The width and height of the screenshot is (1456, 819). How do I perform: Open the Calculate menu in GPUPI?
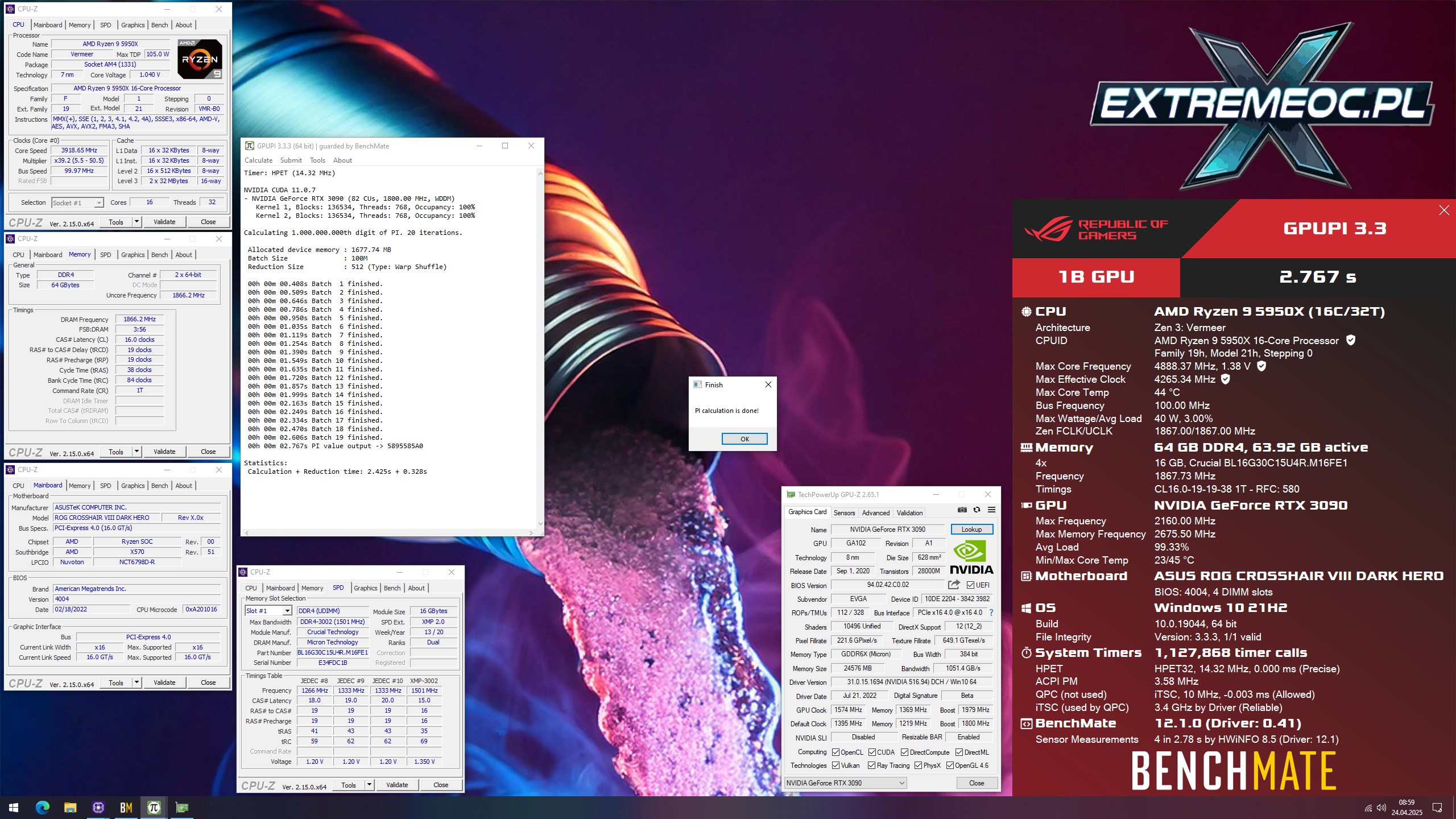coord(258,160)
